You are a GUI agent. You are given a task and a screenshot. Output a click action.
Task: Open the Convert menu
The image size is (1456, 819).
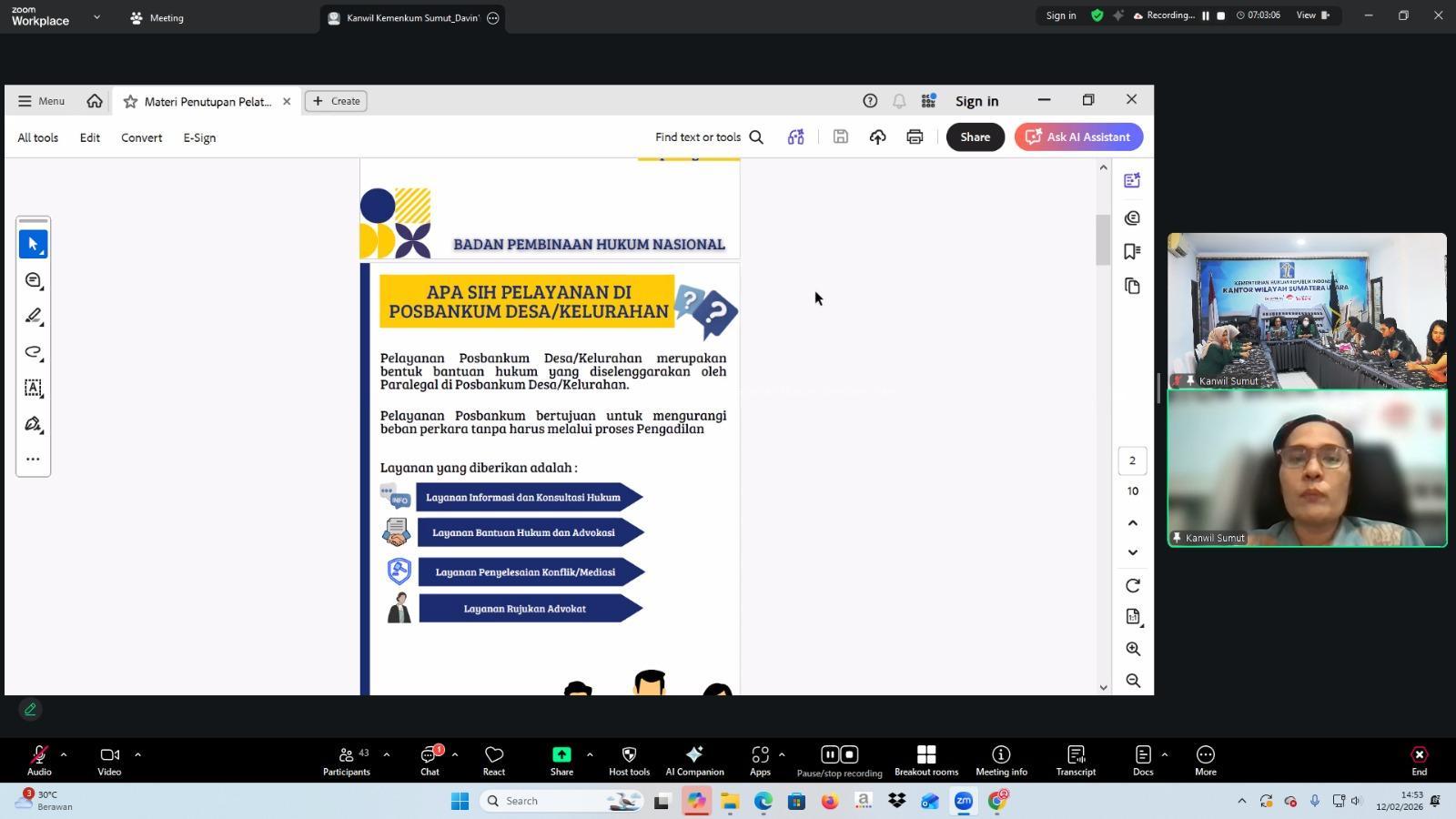point(141,137)
